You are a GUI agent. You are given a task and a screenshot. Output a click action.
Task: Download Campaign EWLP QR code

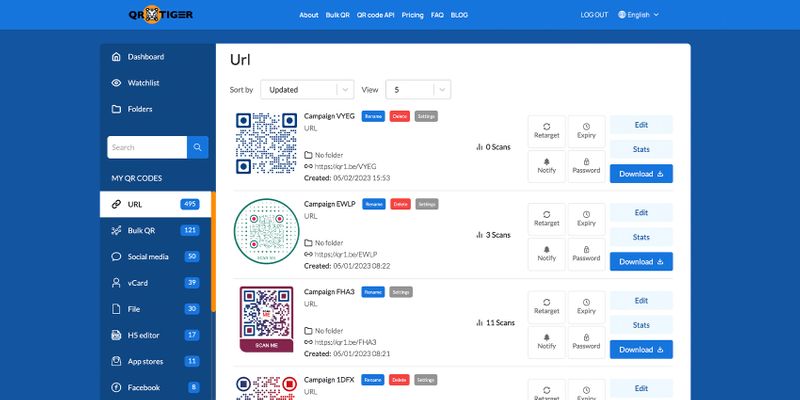click(x=641, y=262)
